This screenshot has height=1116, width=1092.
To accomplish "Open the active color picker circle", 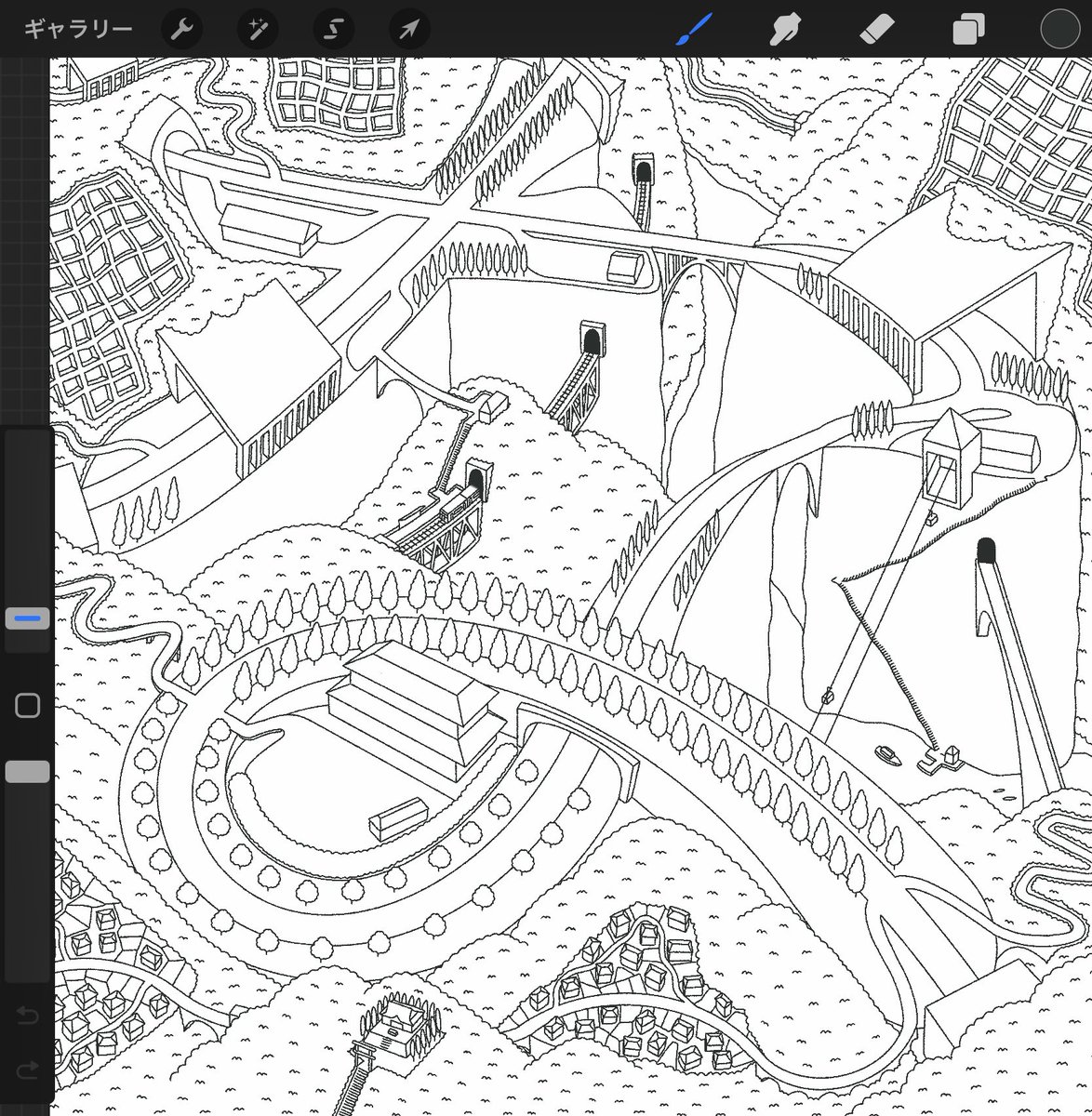I will click(1059, 29).
